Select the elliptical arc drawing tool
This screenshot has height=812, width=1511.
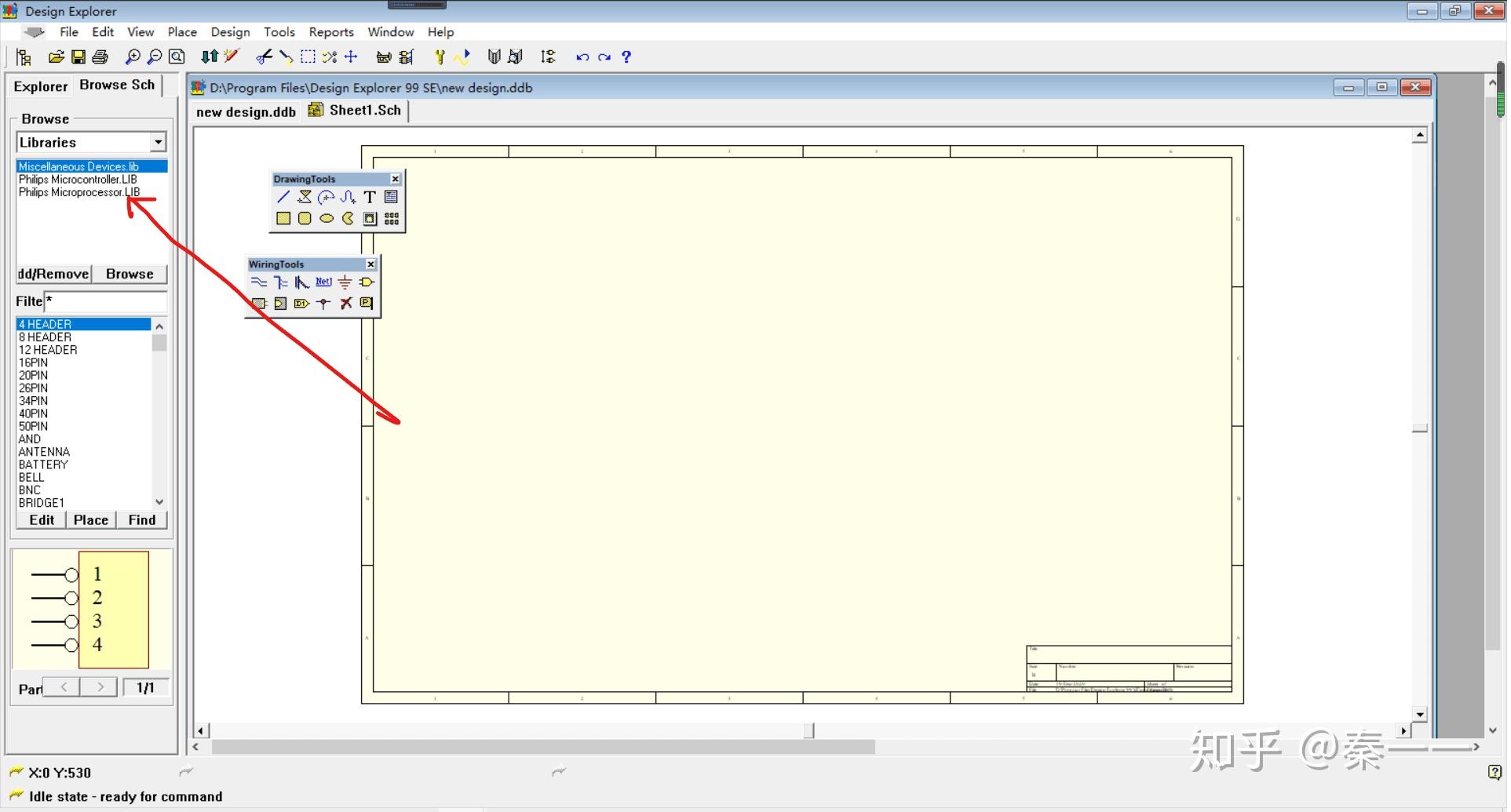pos(326,197)
